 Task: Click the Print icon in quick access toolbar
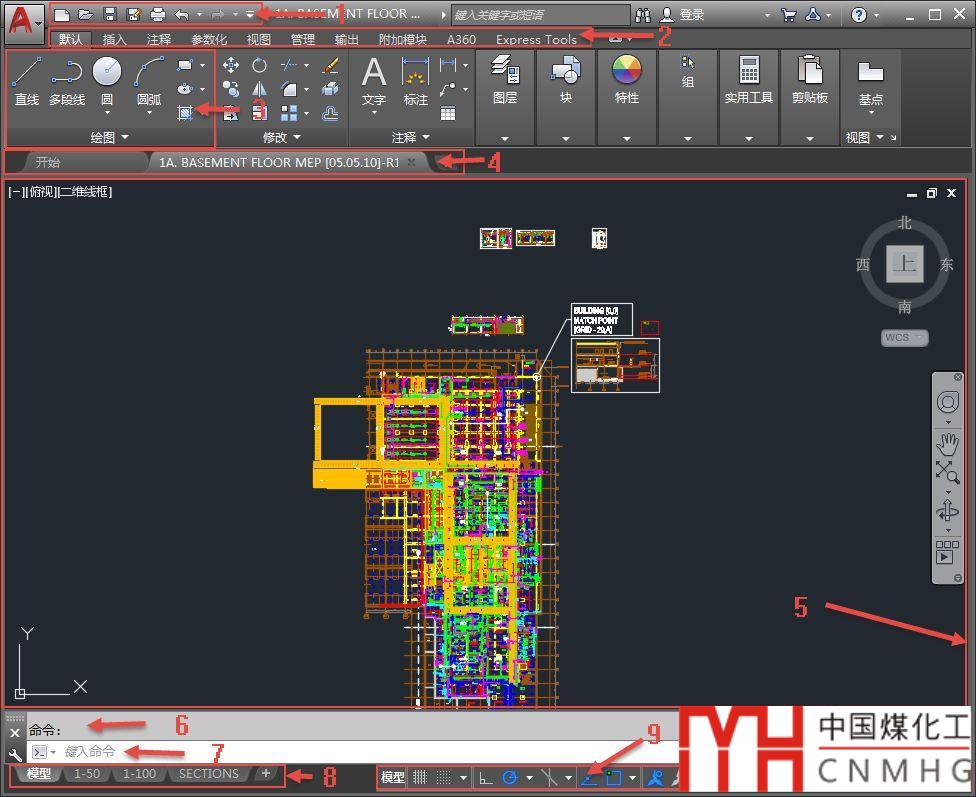click(x=157, y=14)
